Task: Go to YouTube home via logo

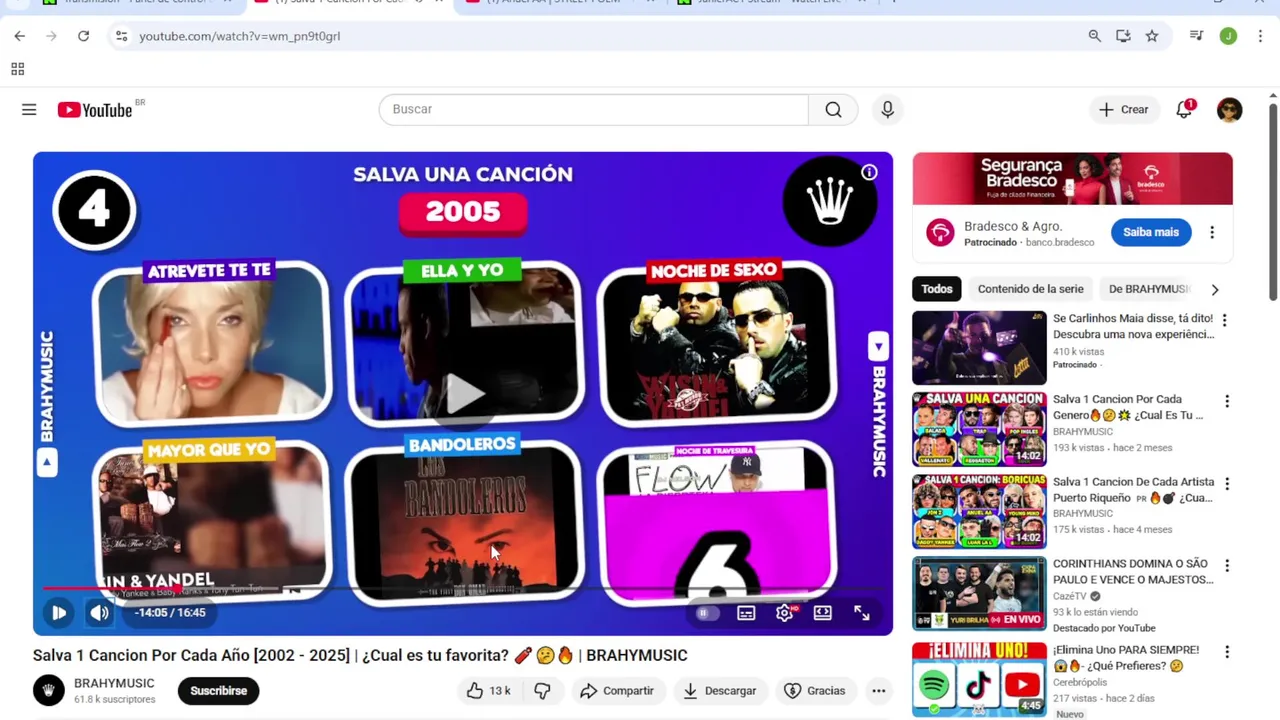Action: [x=95, y=110]
